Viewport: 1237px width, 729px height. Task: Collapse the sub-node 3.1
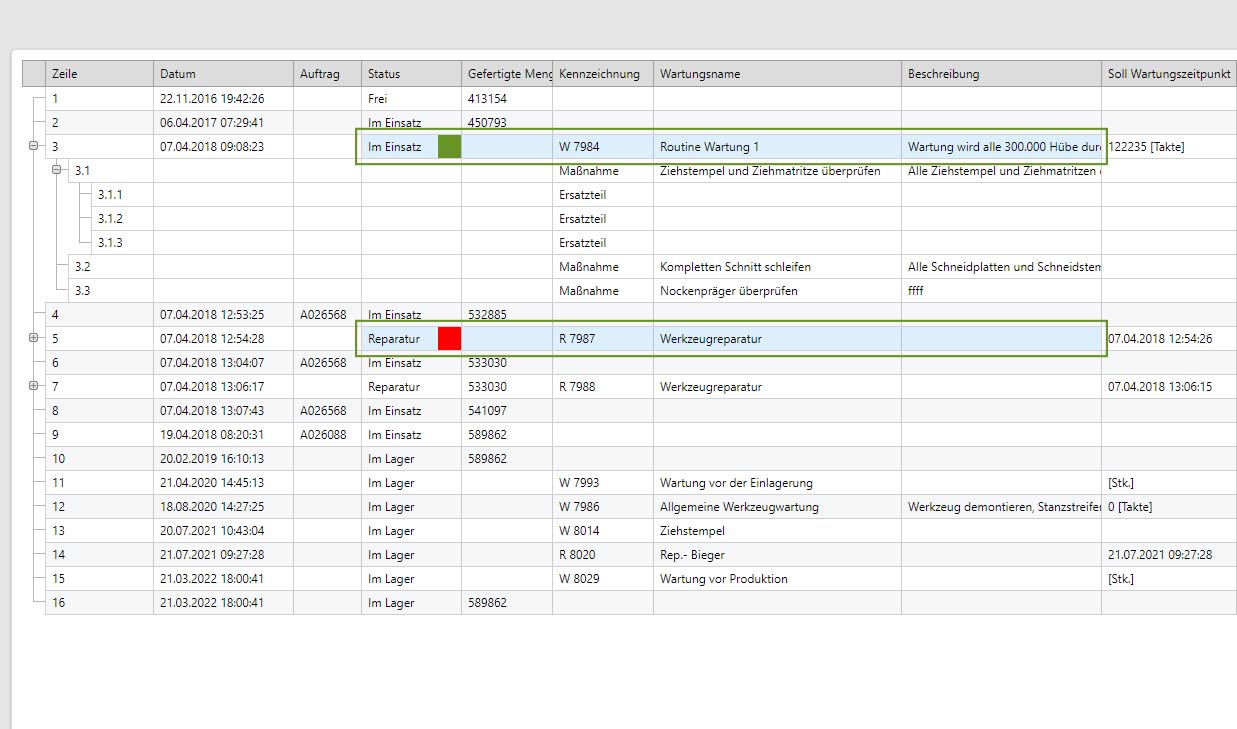click(57, 171)
